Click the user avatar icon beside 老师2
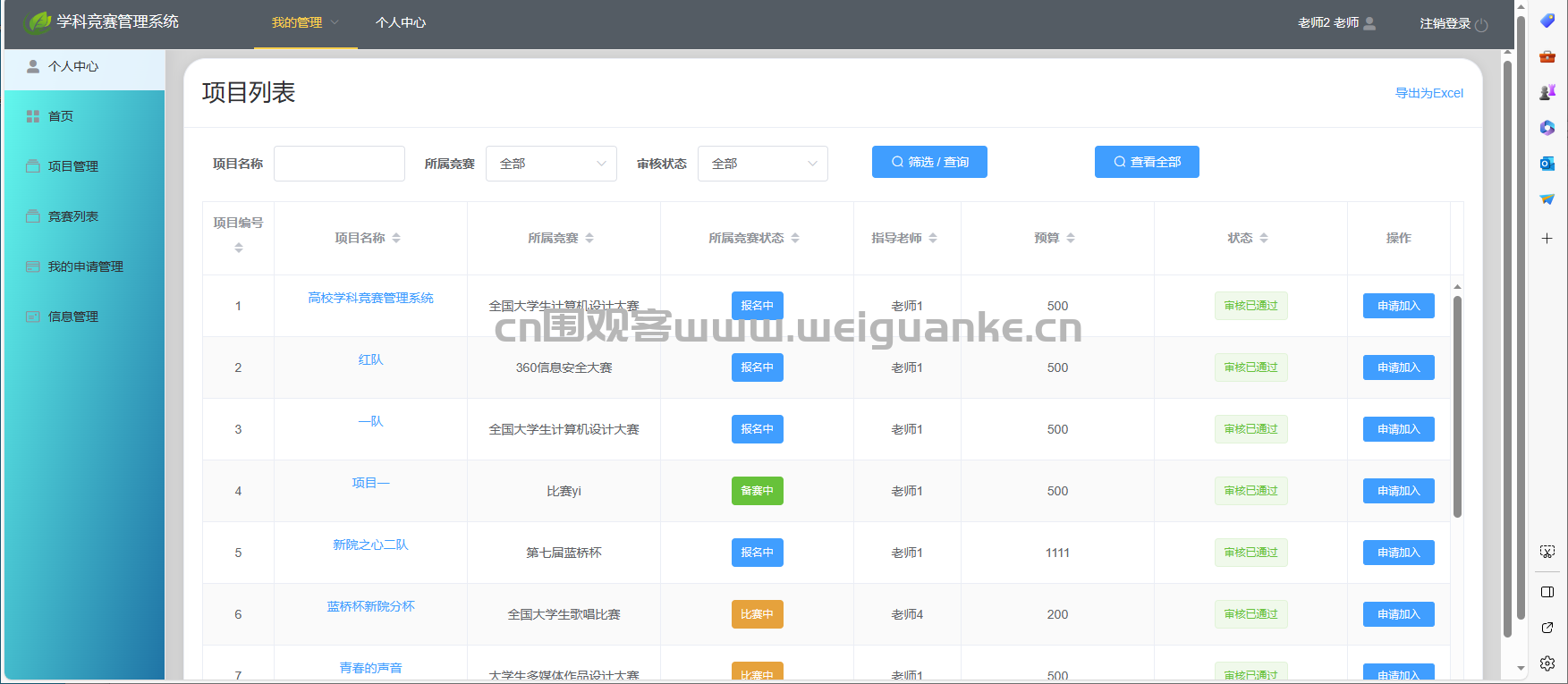The width and height of the screenshot is (1568, 684). pos(1369,23)
